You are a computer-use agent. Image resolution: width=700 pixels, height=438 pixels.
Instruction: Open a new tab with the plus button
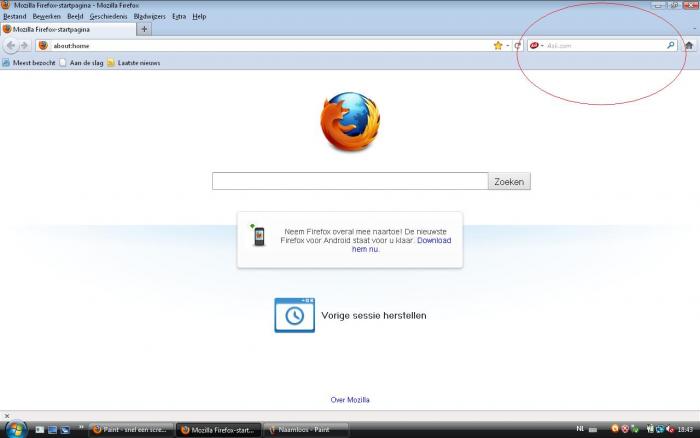(x=144, y=29)
